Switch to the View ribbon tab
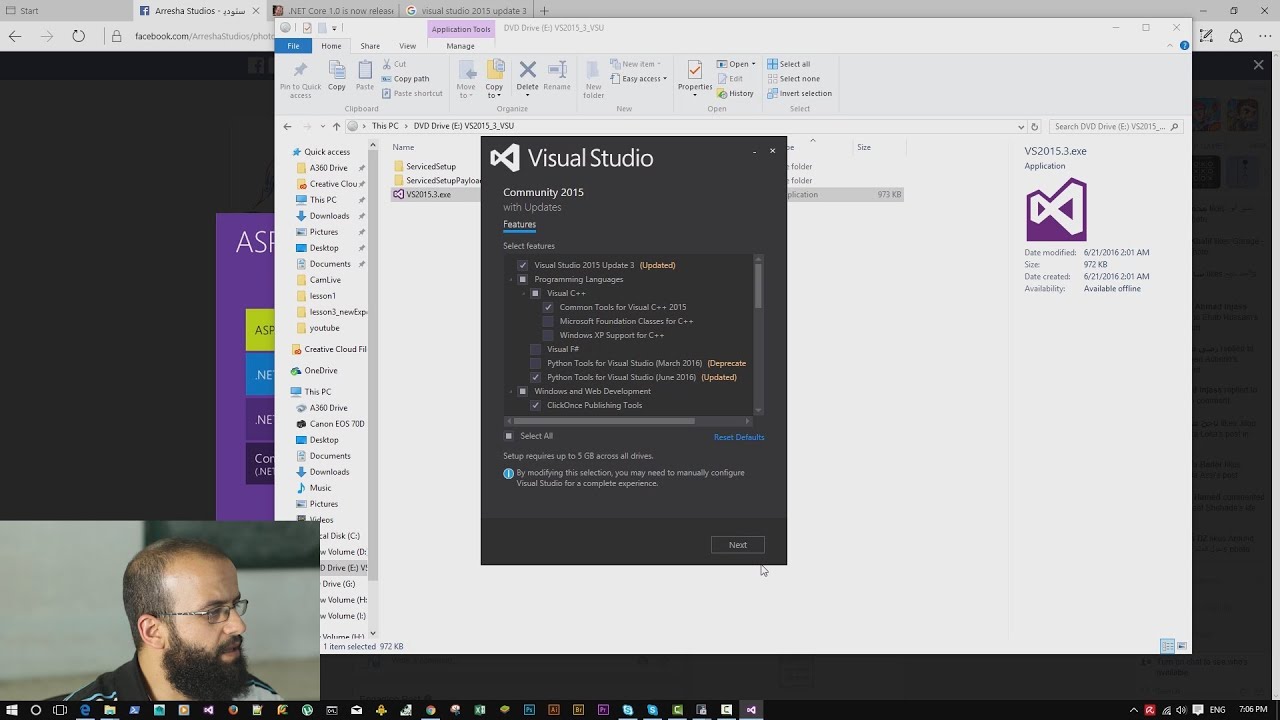 (408, 46)
